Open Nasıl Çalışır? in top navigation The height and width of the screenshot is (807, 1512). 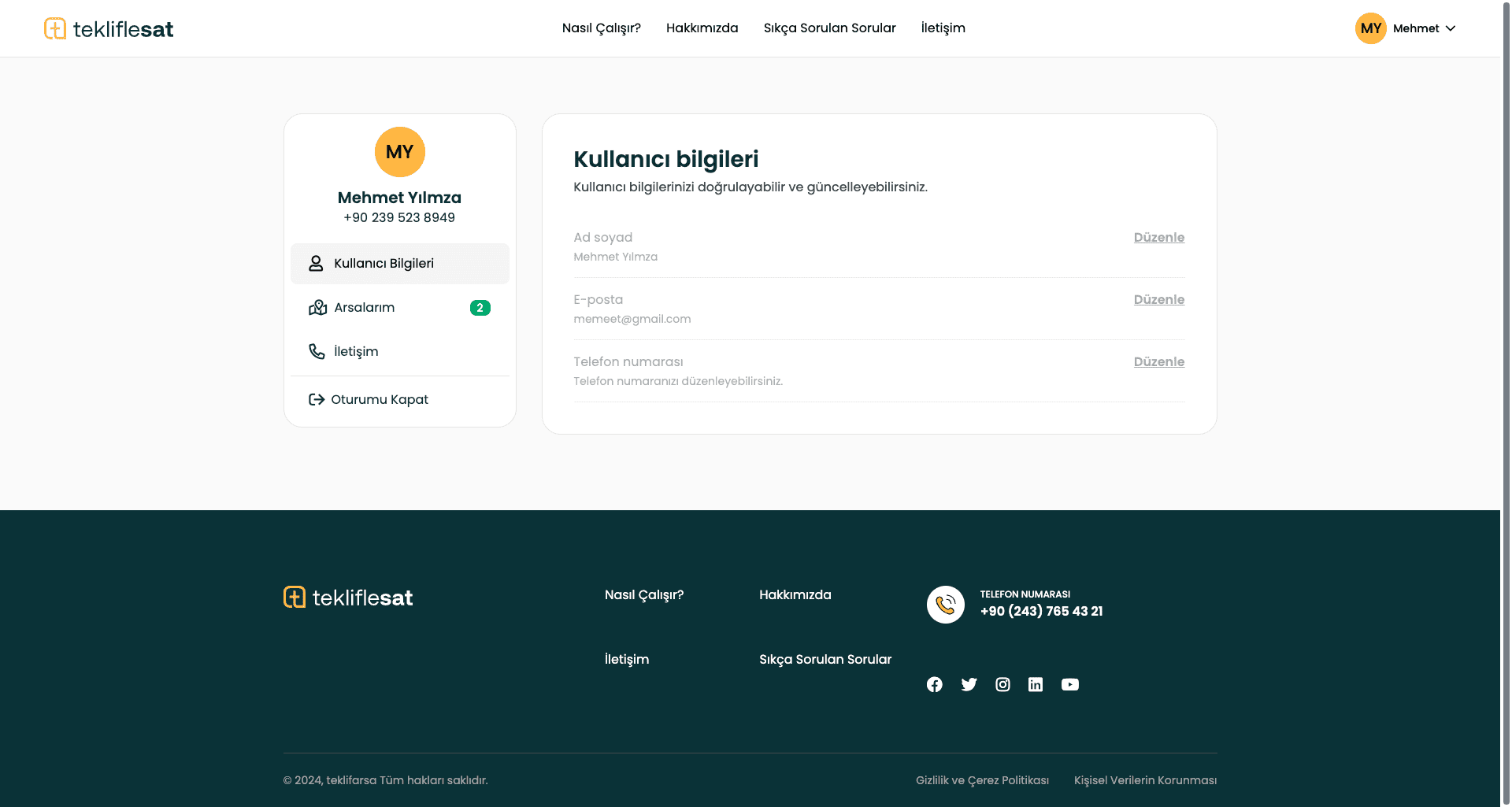click(x=601, y=28)
